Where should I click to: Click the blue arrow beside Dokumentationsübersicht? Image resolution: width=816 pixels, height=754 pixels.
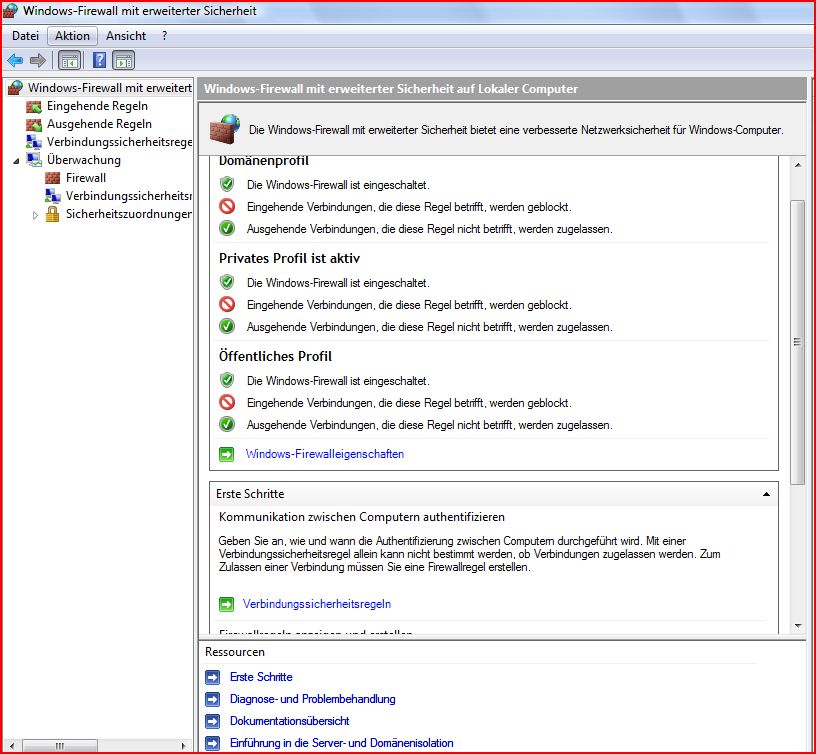pyautogui.click(x=212, y=721)
